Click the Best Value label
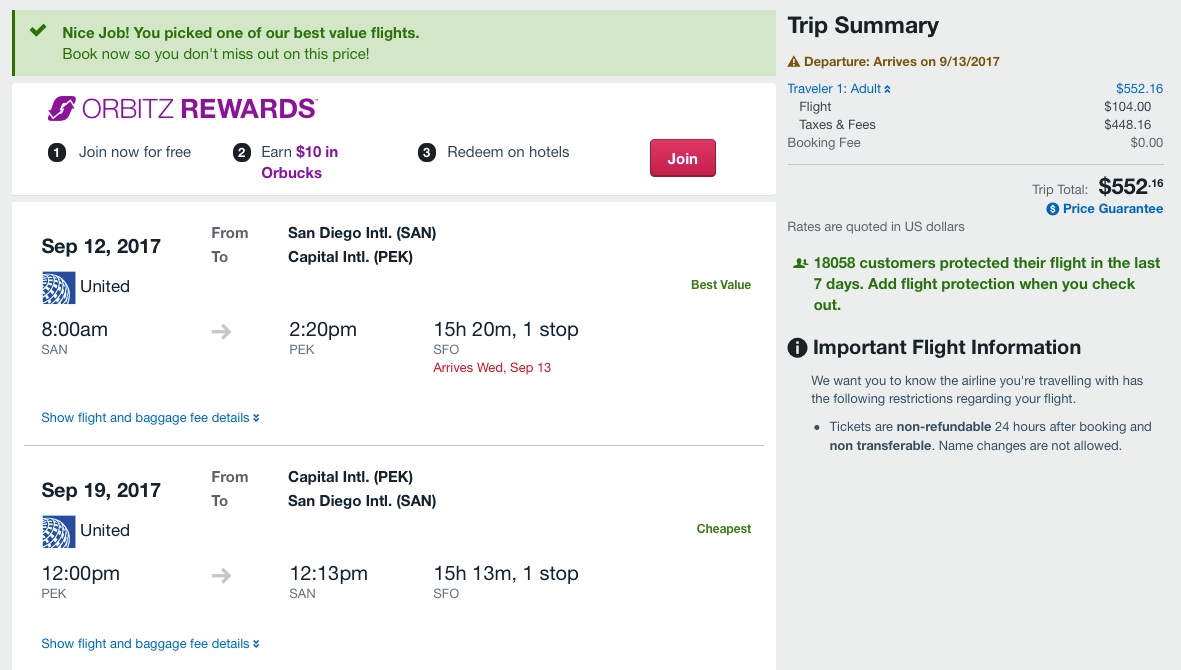 coord(720,285)
